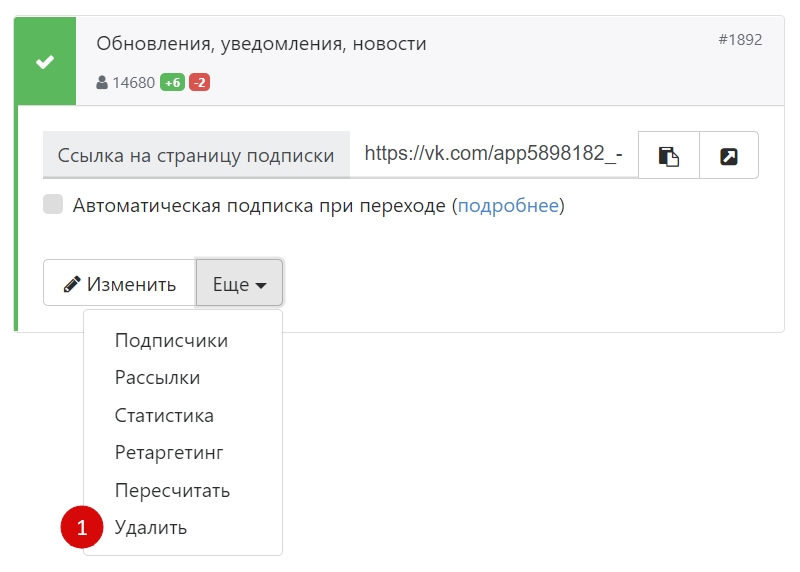Choose Рассылки in the menu
The width and height of the screenshot is (800, 572).
click(157, 378)
